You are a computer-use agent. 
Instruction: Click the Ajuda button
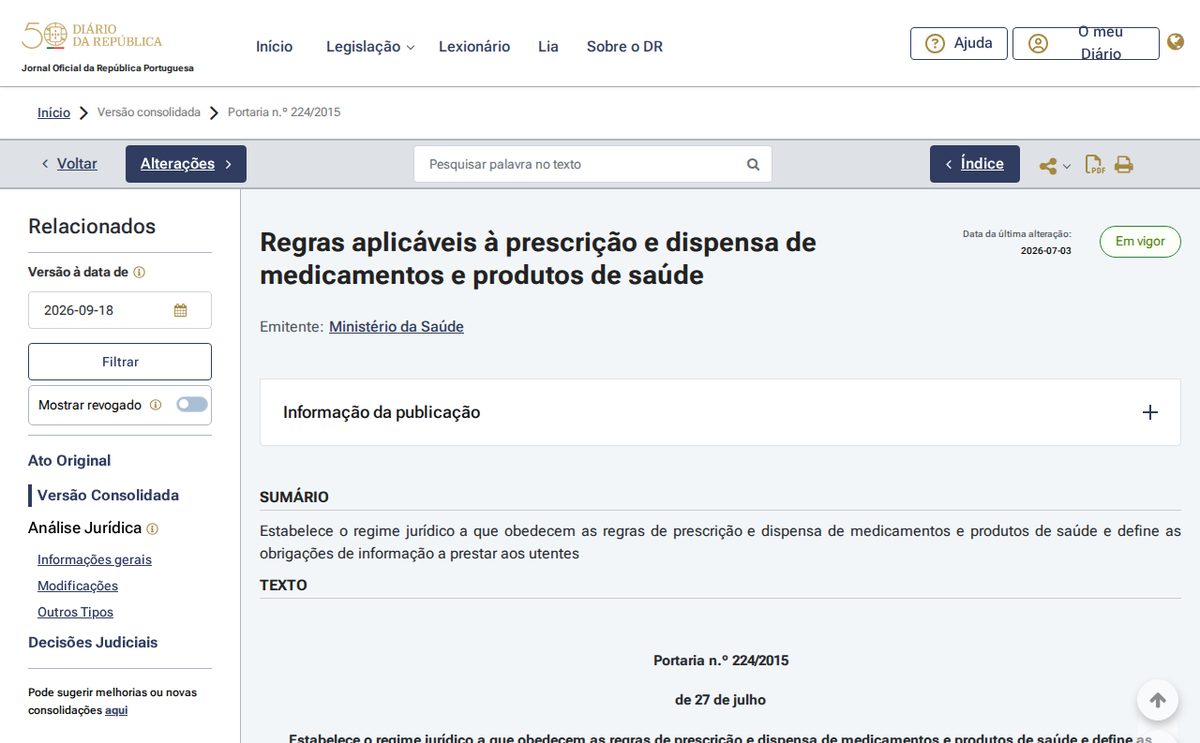959,43
